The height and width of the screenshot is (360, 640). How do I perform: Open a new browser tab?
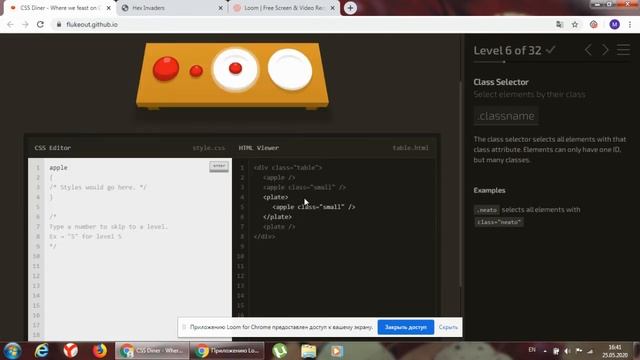[350, 8]
